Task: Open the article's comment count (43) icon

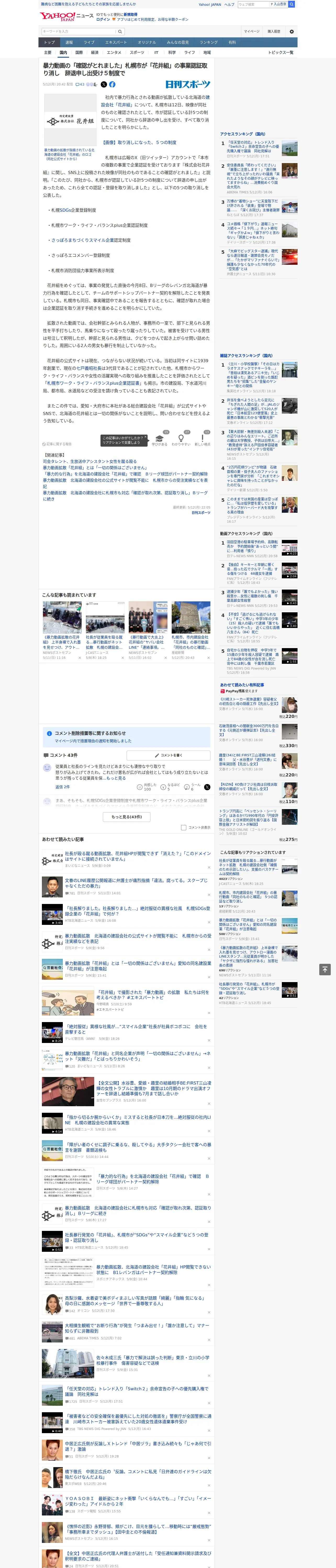Action: coord(80,85)
